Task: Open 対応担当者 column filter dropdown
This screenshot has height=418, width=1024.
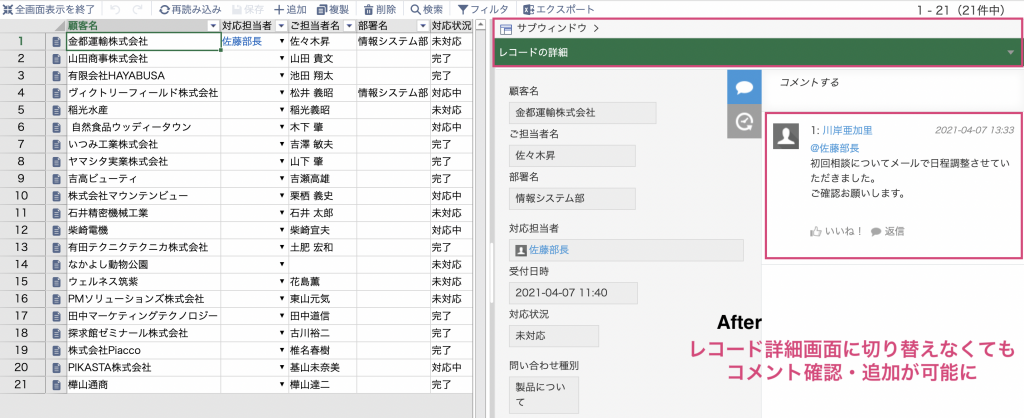Action: tap(281, 25)
